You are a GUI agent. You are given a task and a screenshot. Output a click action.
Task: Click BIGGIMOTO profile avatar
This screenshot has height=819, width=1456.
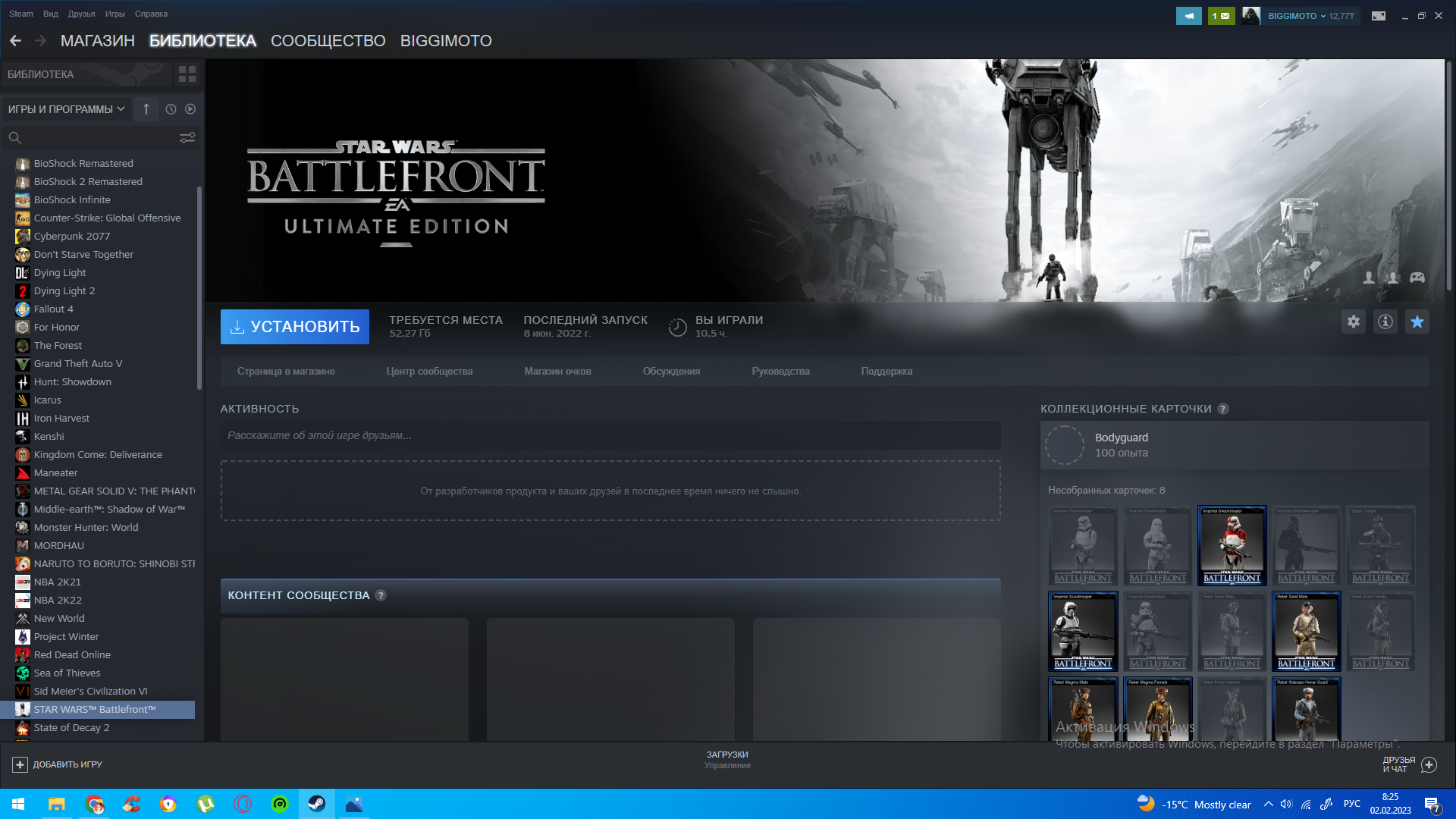coord(1251,16)
